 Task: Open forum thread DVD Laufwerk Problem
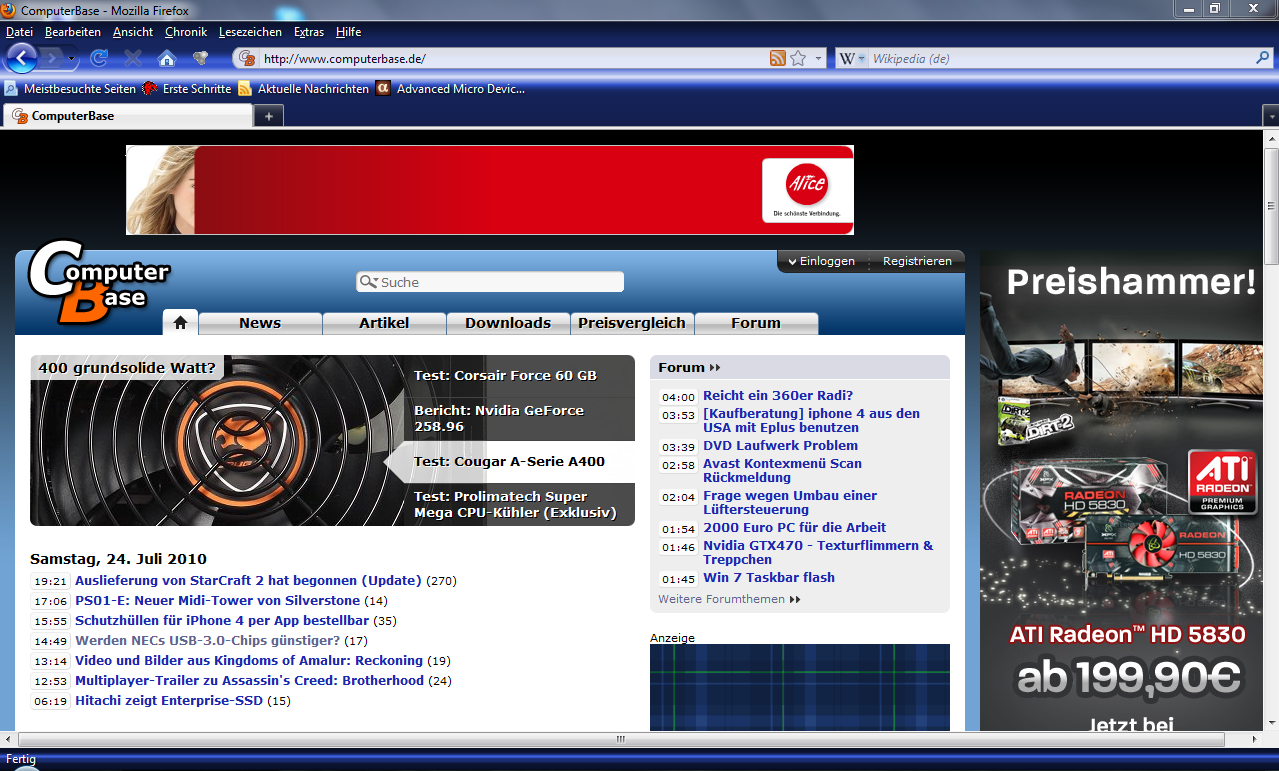780,446
